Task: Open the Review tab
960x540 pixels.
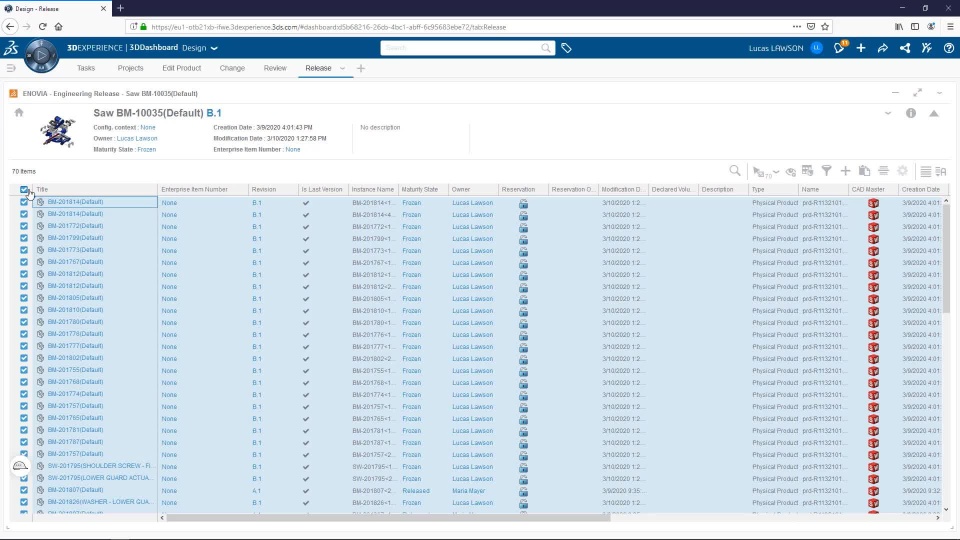Action: tap(275, 68)
